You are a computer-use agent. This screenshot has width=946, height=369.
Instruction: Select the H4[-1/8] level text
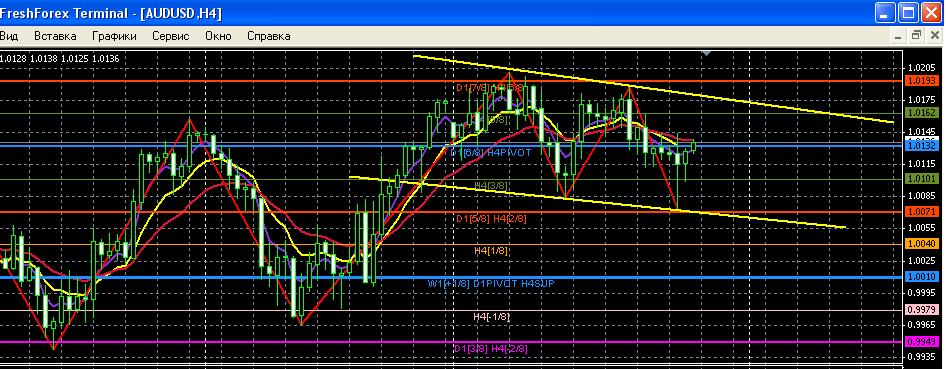(492, 317)
